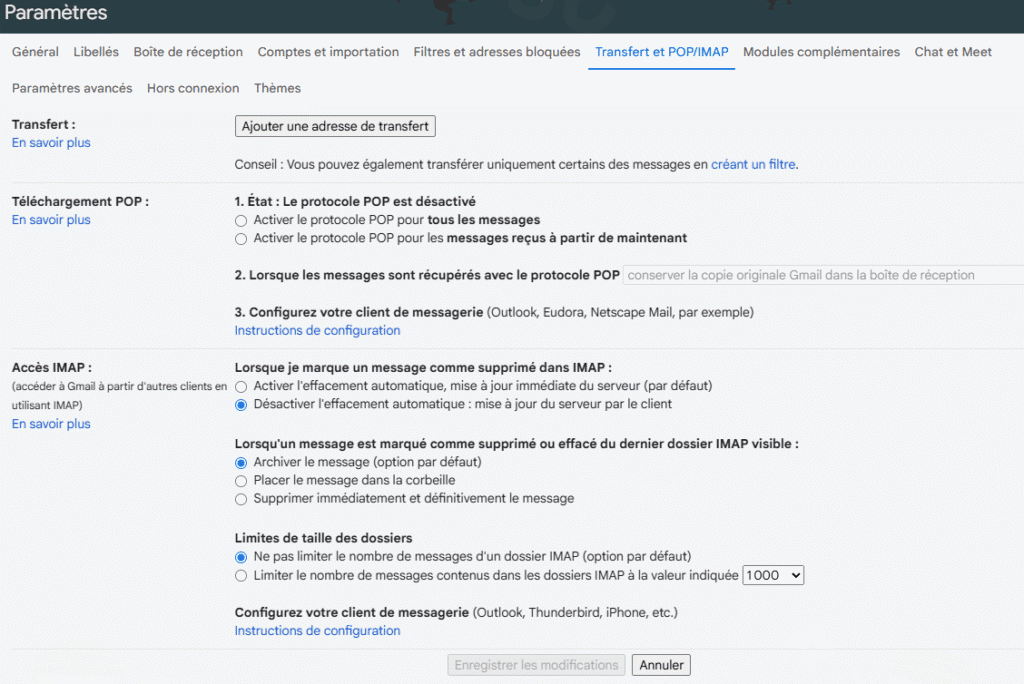Choose Placer le message dans la corbeille
The height and width of the screenshot is (684, 1024).
click(x=241, y=481)
